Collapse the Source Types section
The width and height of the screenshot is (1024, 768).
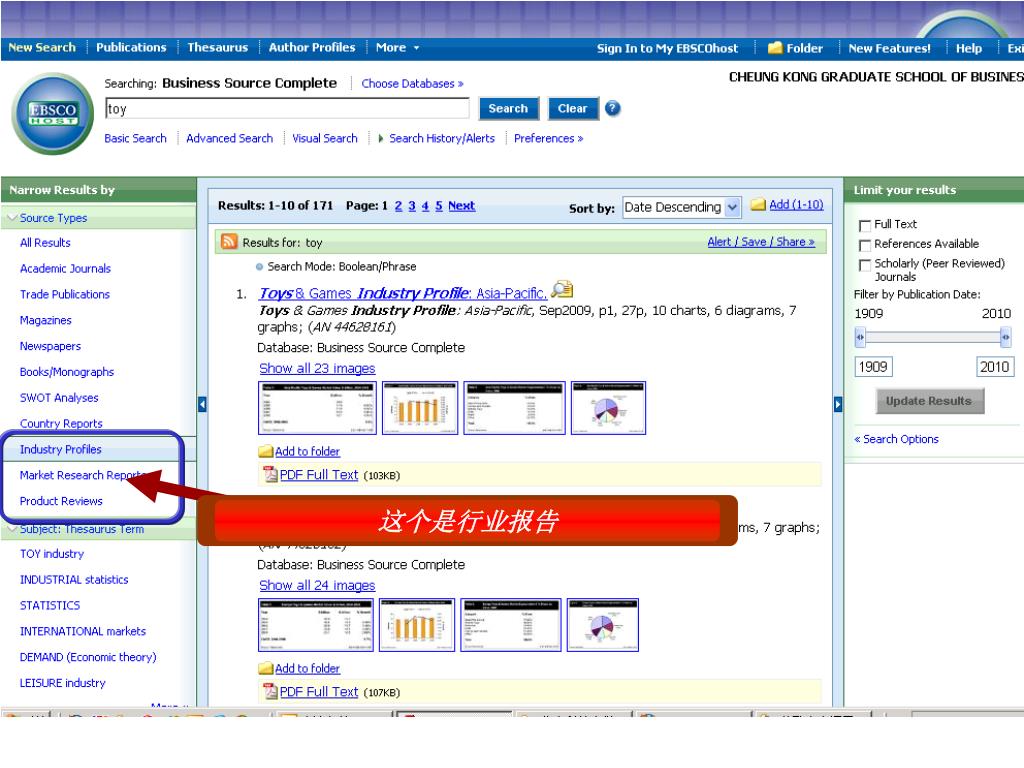[x=12, y=217]
